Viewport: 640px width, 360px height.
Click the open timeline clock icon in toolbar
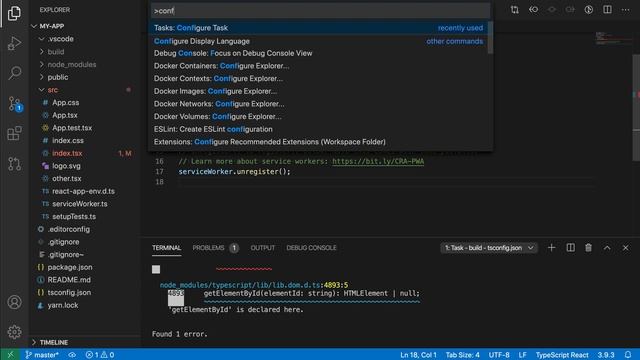[x=589, y=10]
